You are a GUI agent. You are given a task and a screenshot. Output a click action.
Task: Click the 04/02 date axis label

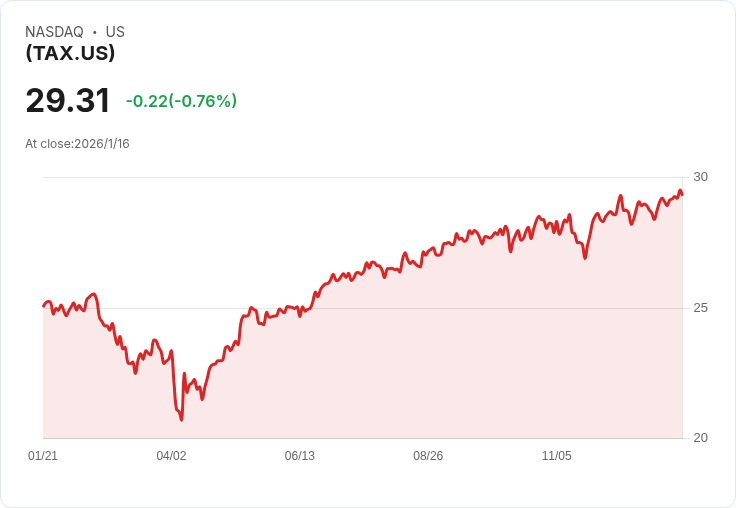coord(171,456)
